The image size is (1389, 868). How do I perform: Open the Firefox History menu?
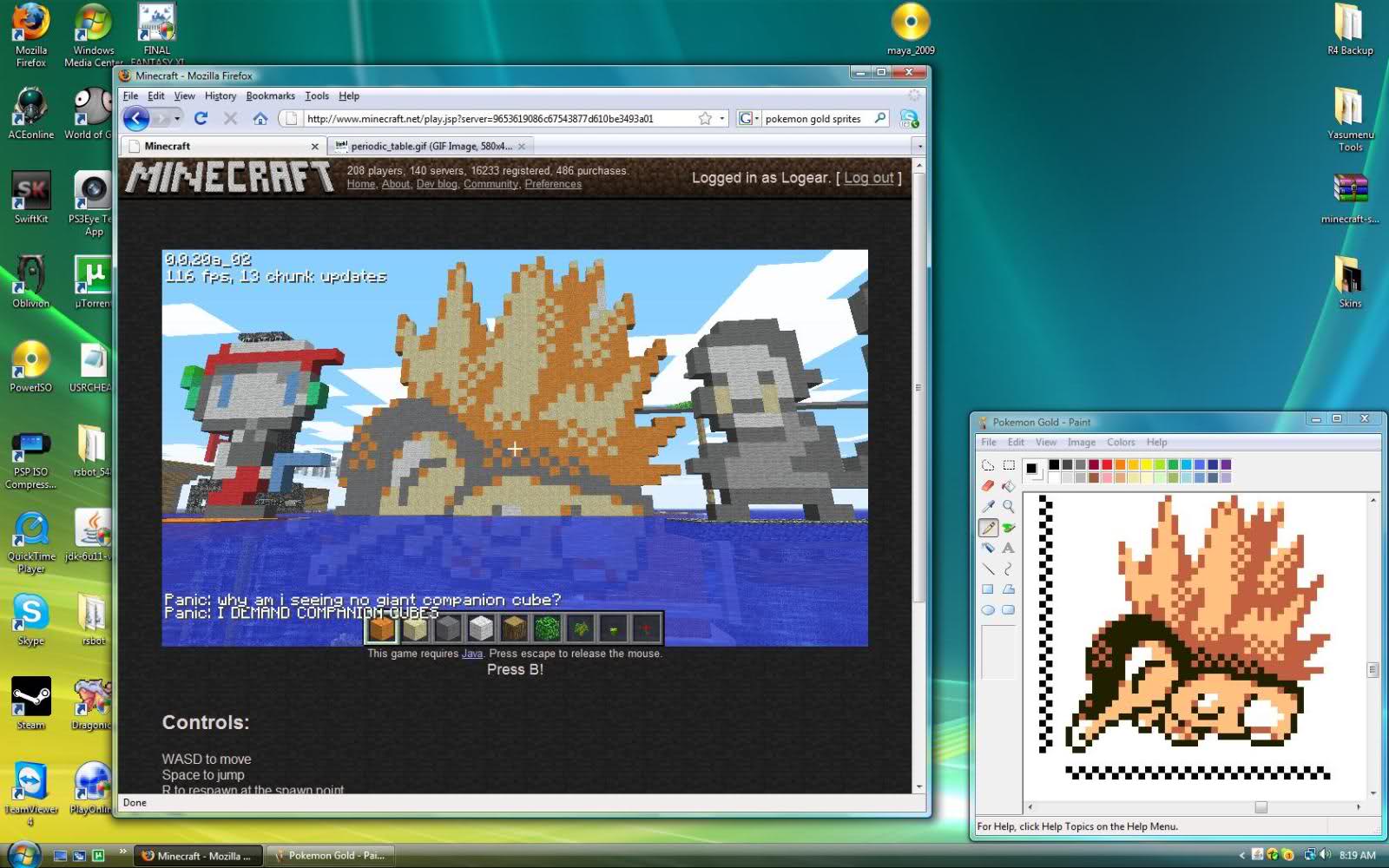221,95
